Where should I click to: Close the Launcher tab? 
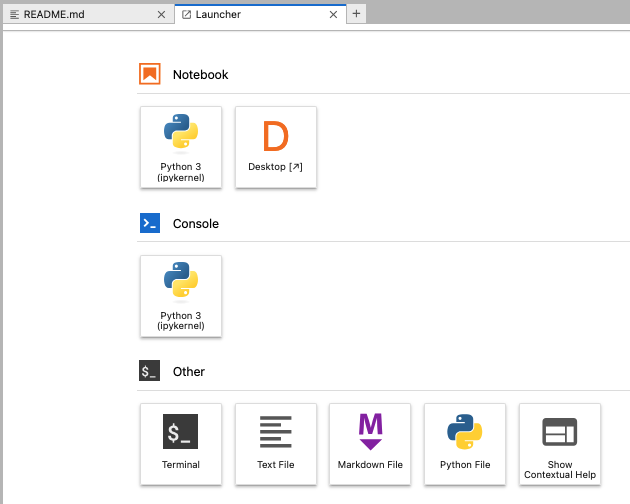coord(335,14)
